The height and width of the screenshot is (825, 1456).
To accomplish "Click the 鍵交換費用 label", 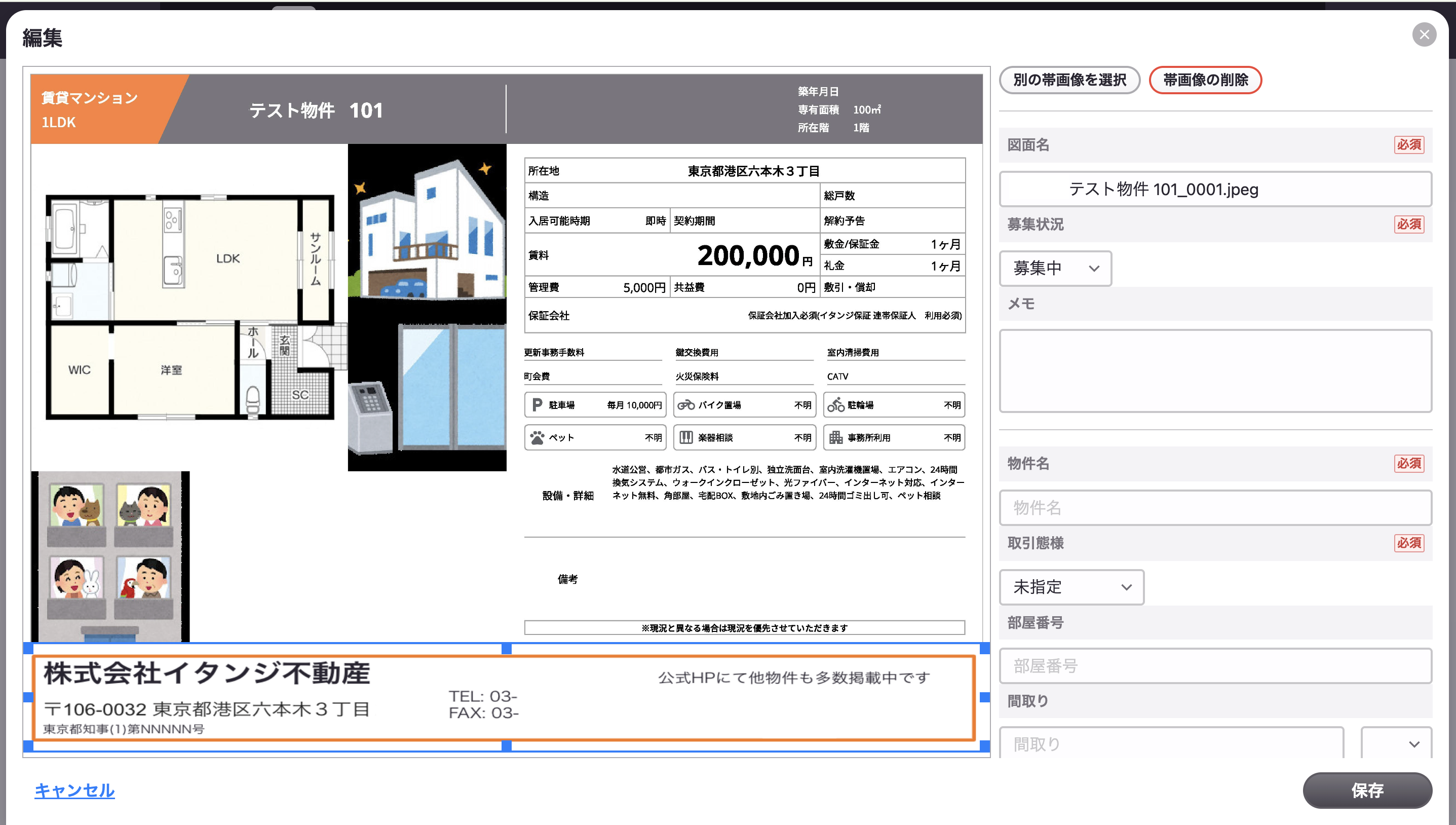I will 697,352.
